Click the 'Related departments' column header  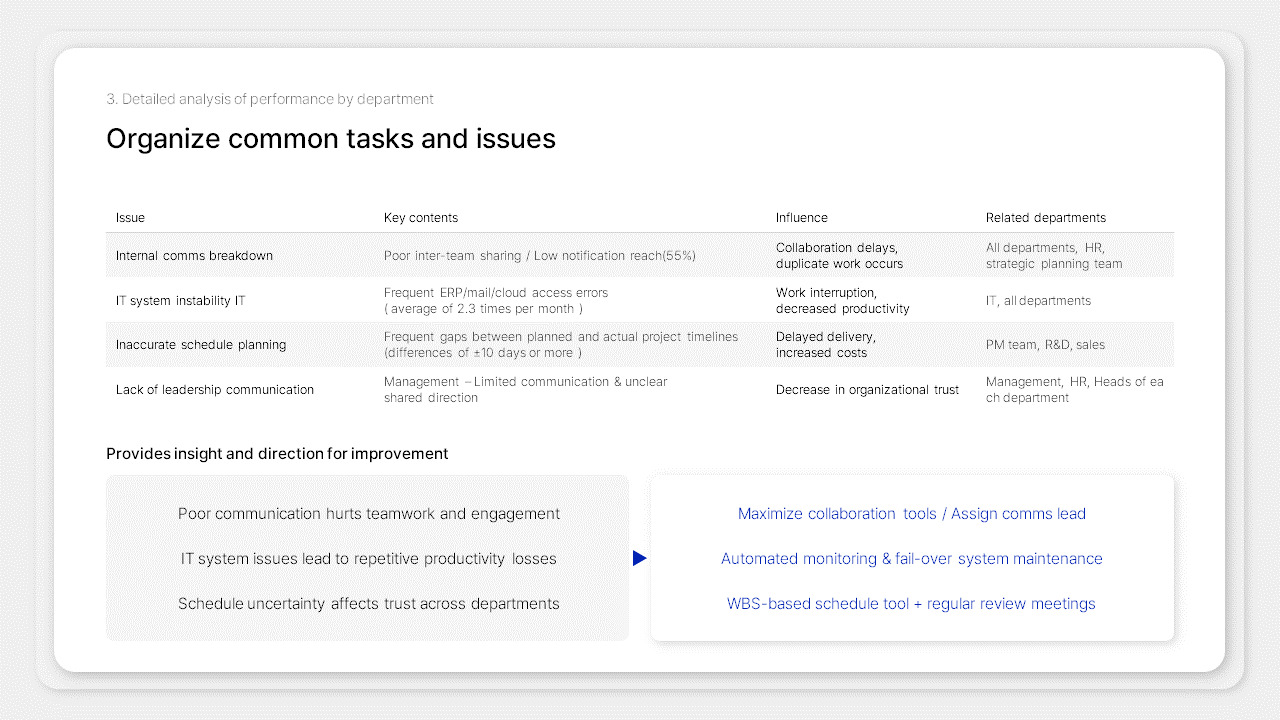tap(1045, 217)
